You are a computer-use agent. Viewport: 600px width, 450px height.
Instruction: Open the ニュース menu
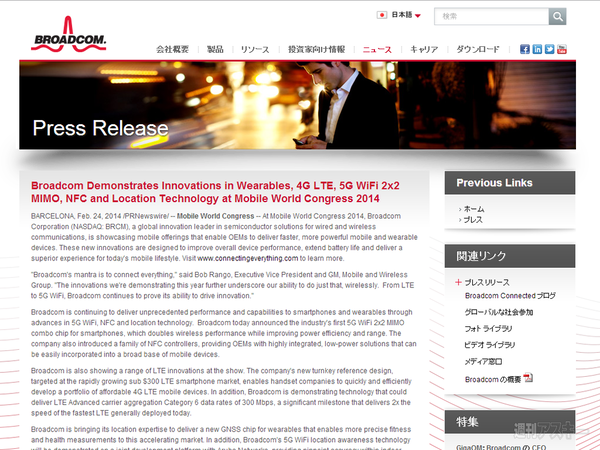[377, 49]
